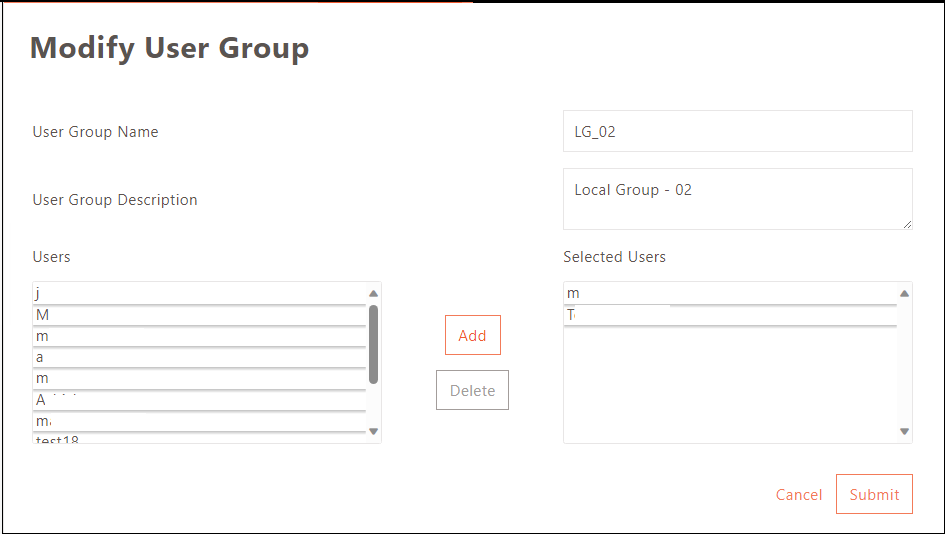Select 'T' entry in Selected Users list
Viewport: 945px width, 534px height.
point(730,315)
